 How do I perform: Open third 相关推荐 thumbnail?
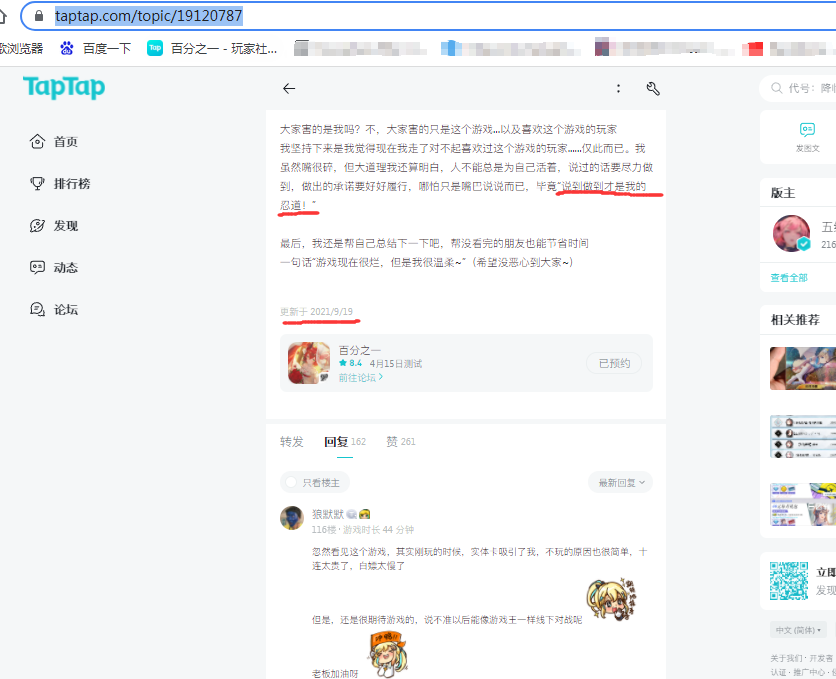(x=803, y=504)
